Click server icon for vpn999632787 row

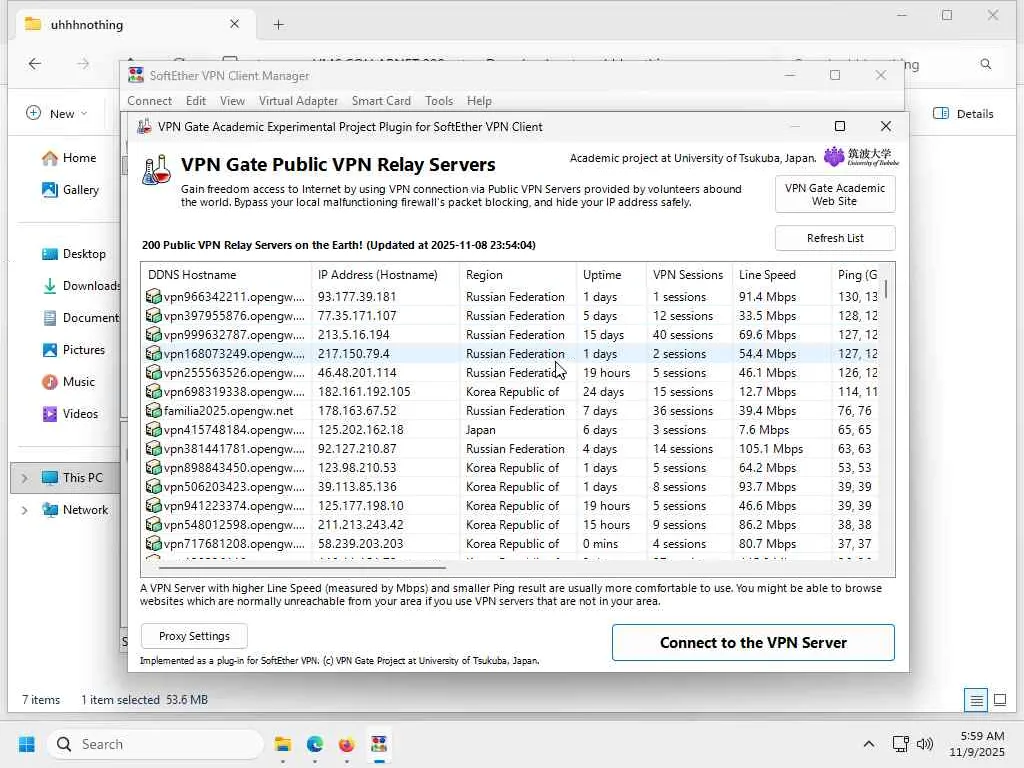click(x=153, y=334)
